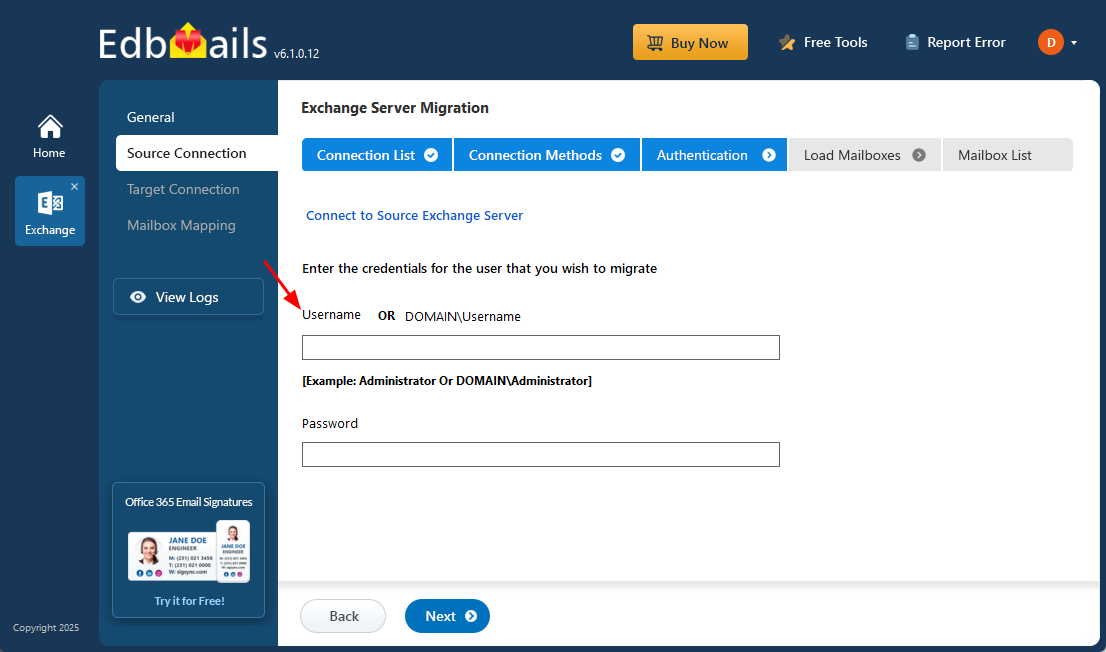1106x652 pixels.
Task: Open the Authentication step tab
Action: coord(714,155)
